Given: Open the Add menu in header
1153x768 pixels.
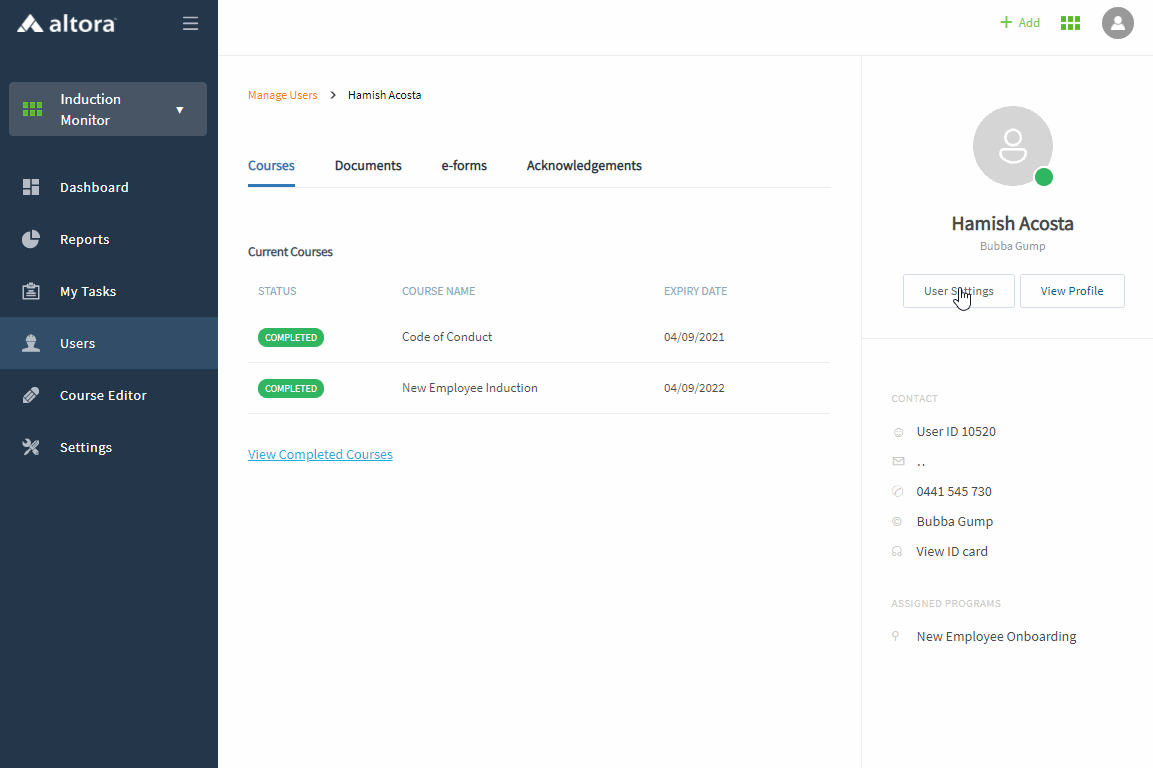Looking at the screenshot, I should pos(1020,23).
